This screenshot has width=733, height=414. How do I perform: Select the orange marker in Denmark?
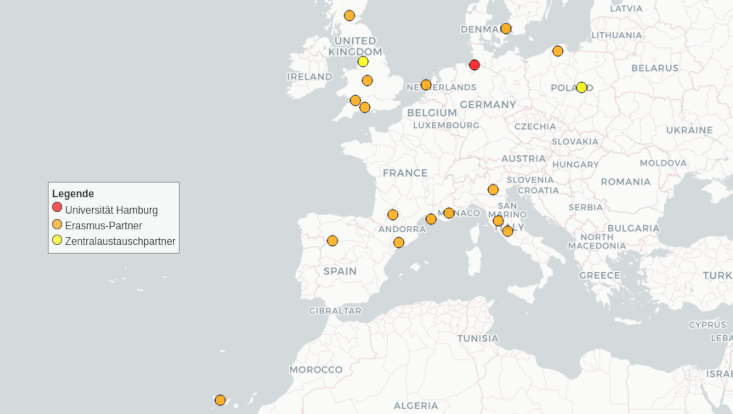(506, 29)
